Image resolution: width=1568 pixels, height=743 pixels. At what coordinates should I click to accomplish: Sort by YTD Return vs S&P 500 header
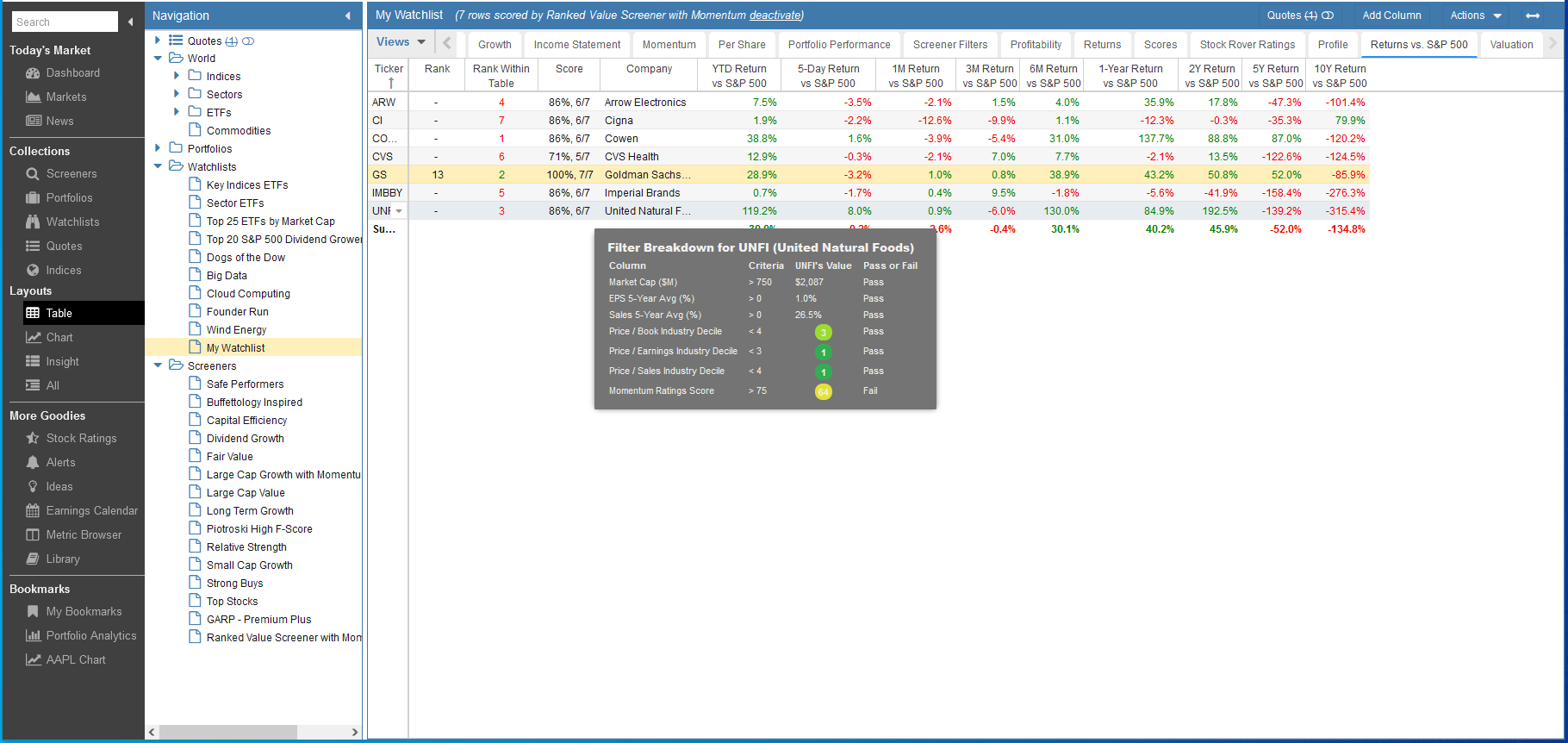(x=738, y=76)
